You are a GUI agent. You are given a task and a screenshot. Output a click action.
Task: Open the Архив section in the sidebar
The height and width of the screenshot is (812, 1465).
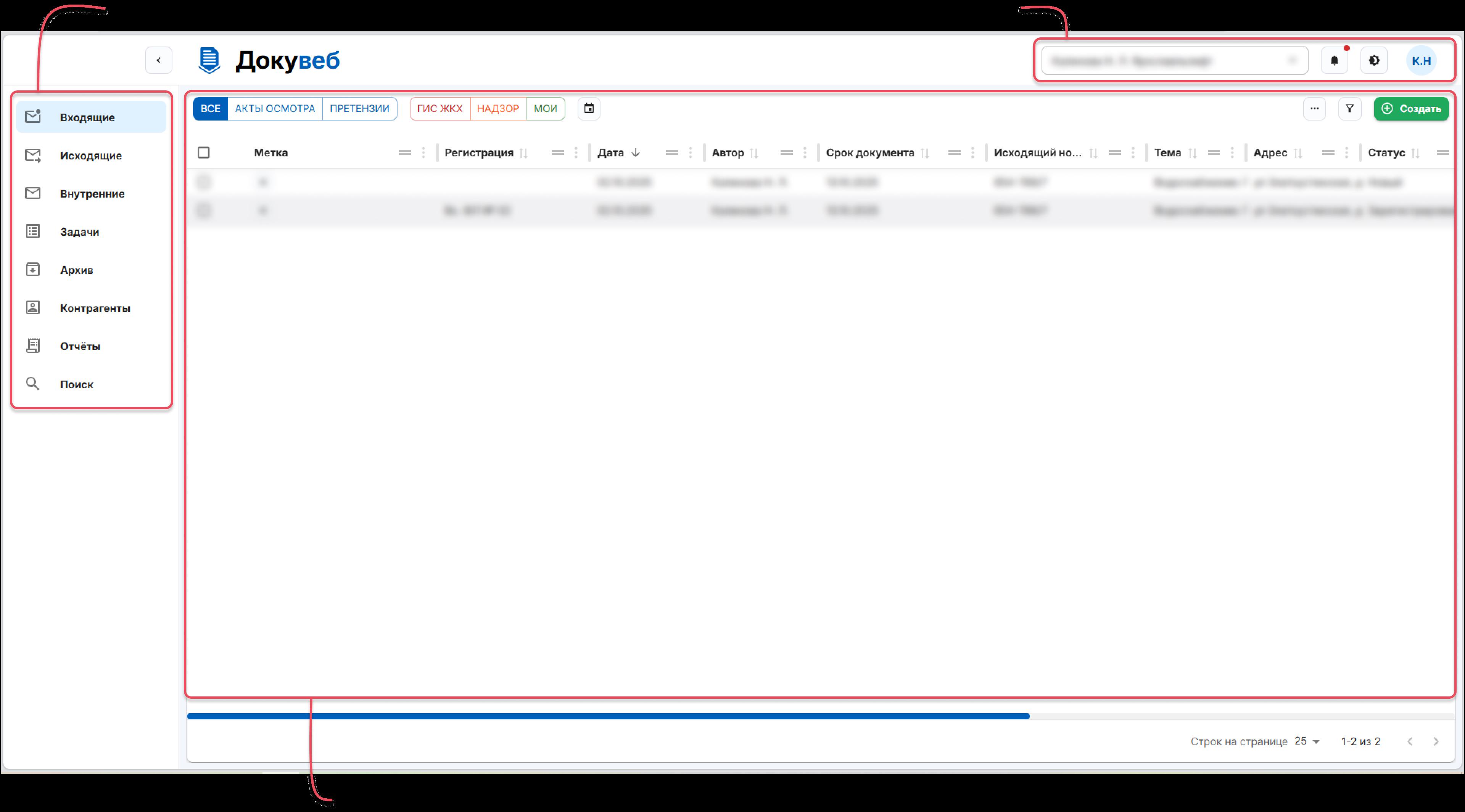click(76, 270)
